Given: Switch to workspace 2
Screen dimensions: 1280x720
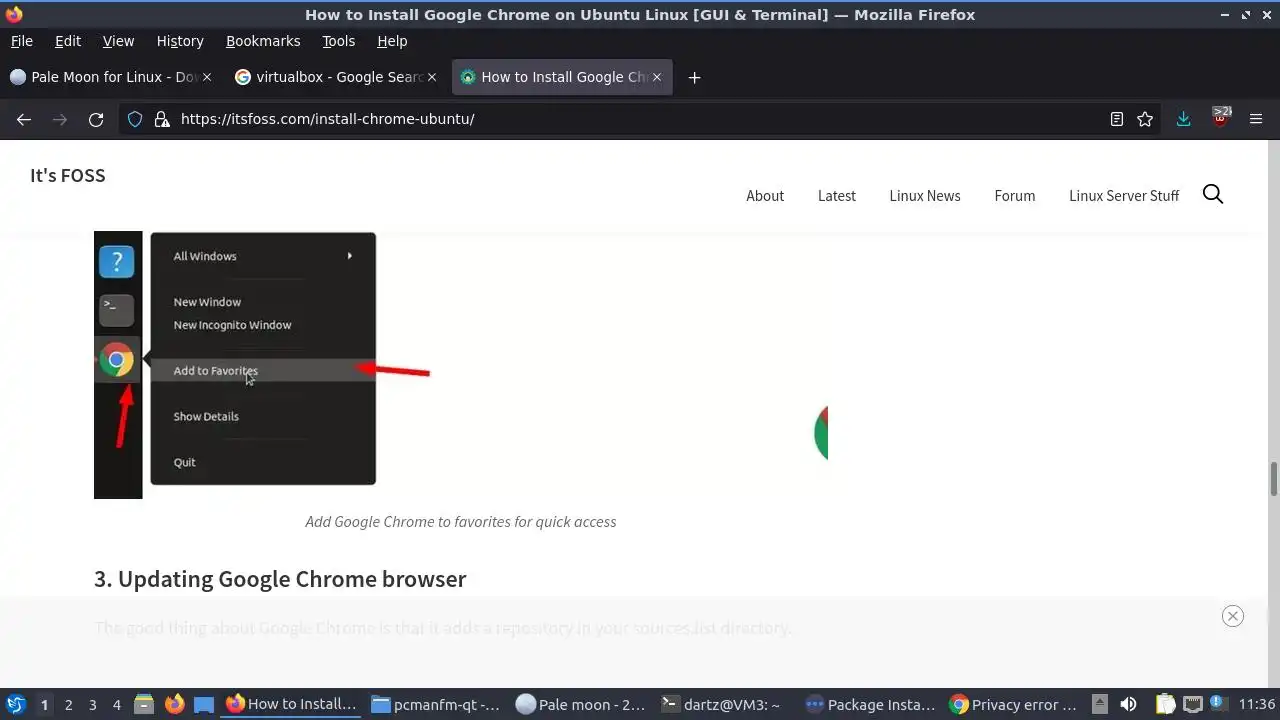Looking at the screenshot, I should pos(68,705).
